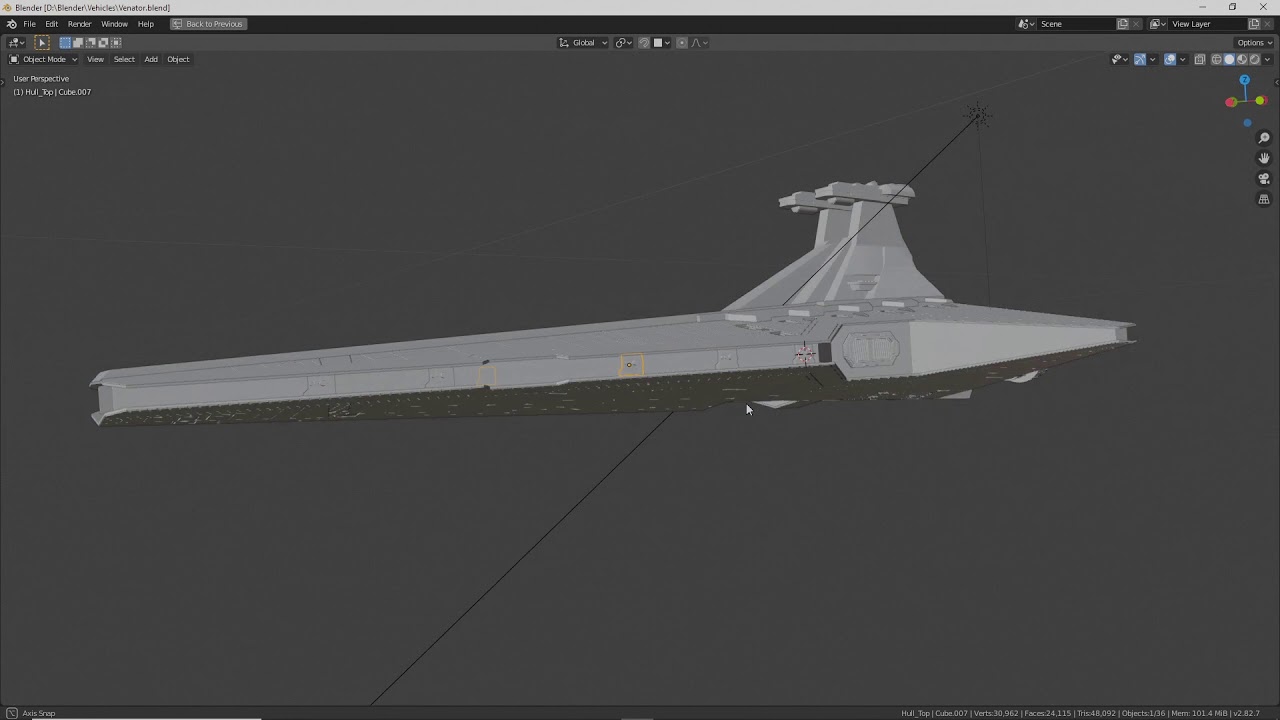The width and height of the screenshot is (1280, 720).
Task: Open the Global transform orientation dropdown
Action: pos(583,42)
